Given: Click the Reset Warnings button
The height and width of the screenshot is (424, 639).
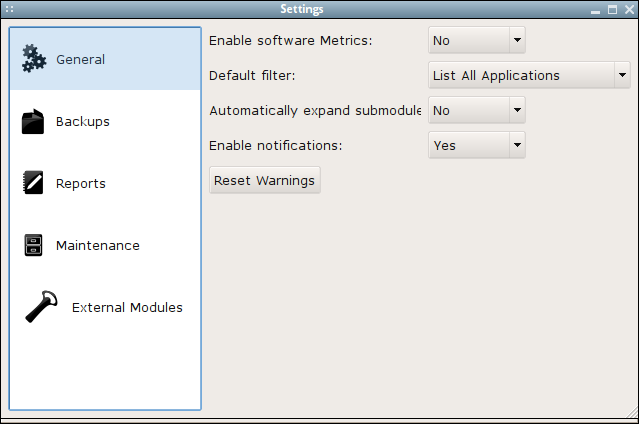Looking at the screenshot, I should 265,180.
